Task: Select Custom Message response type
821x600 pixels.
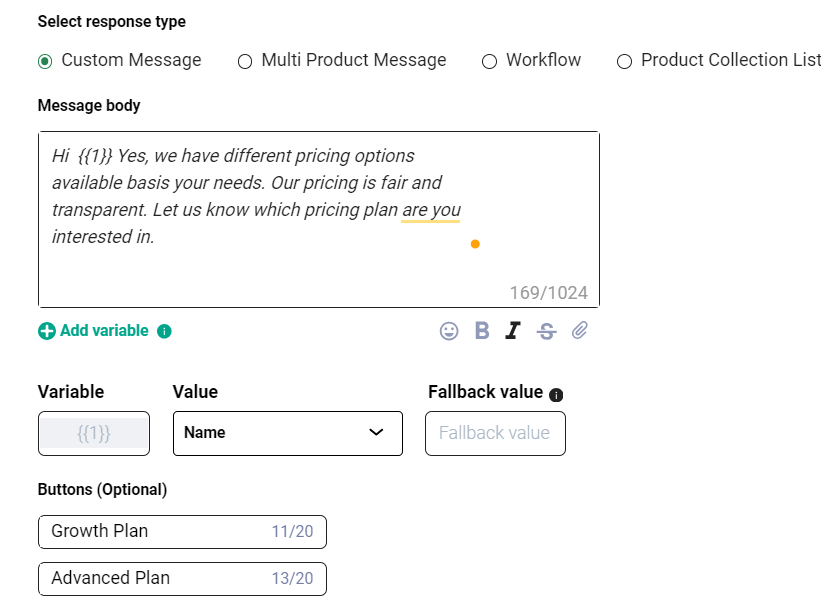Action: tap(45, 61)
